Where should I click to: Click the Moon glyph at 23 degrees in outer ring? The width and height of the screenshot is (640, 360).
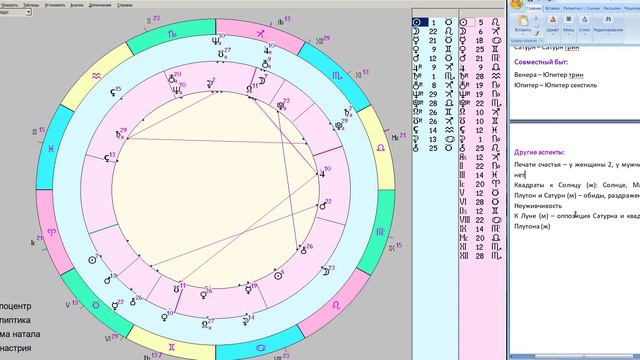[x=326, y=271]
